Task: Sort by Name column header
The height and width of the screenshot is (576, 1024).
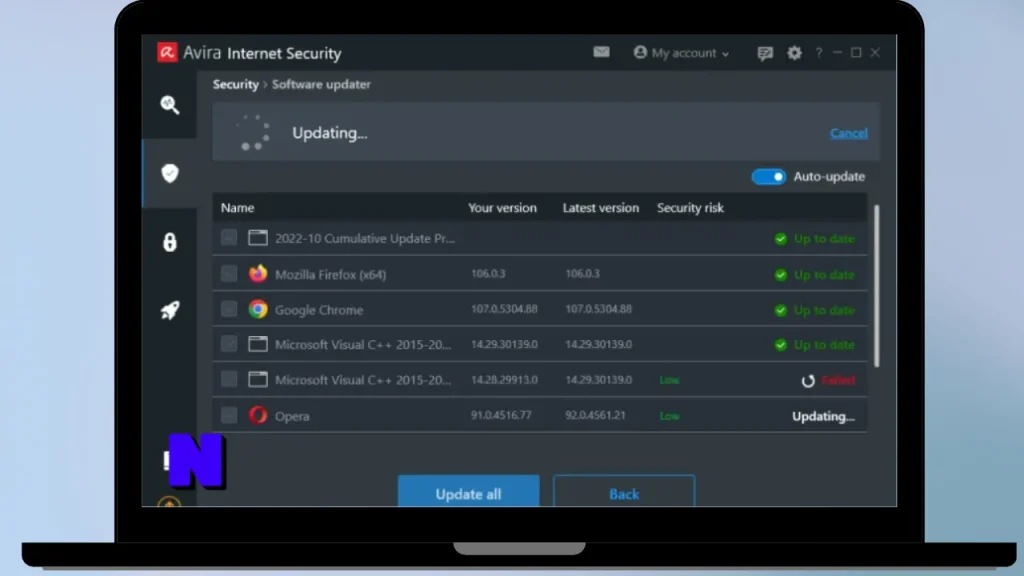Action: 237,208
